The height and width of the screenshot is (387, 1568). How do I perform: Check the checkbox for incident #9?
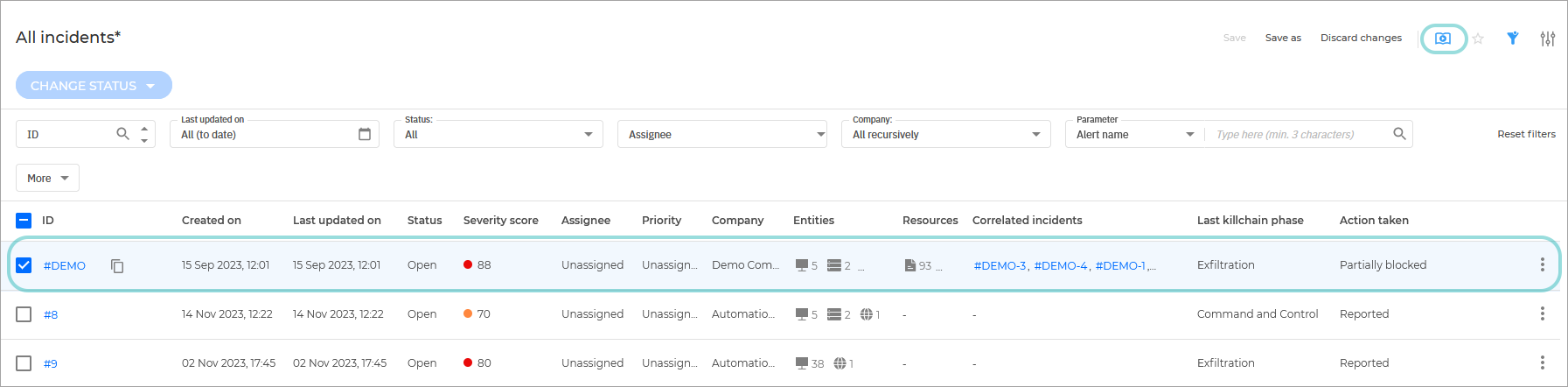coord(24,363)
